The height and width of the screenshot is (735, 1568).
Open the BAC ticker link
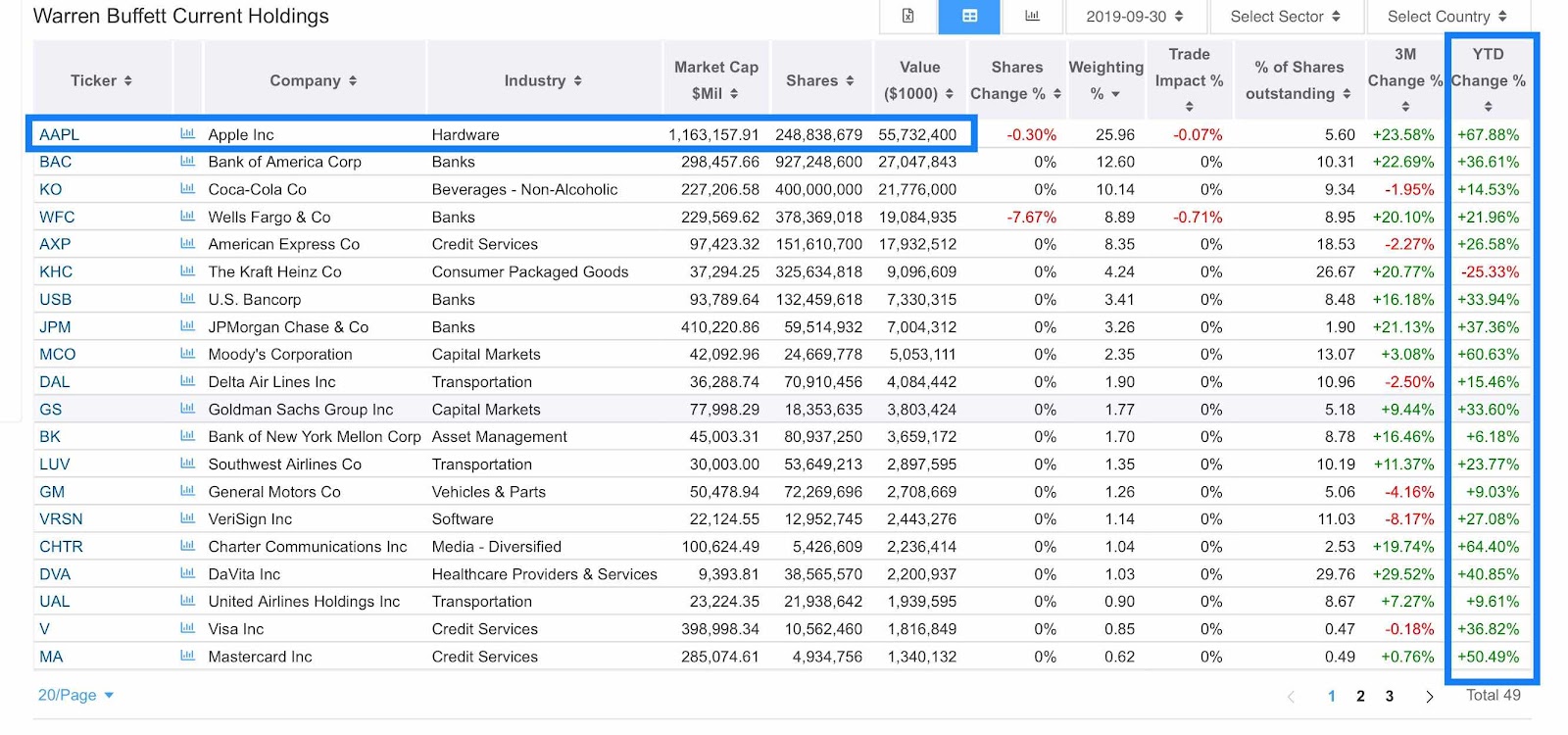coord(55,162)
